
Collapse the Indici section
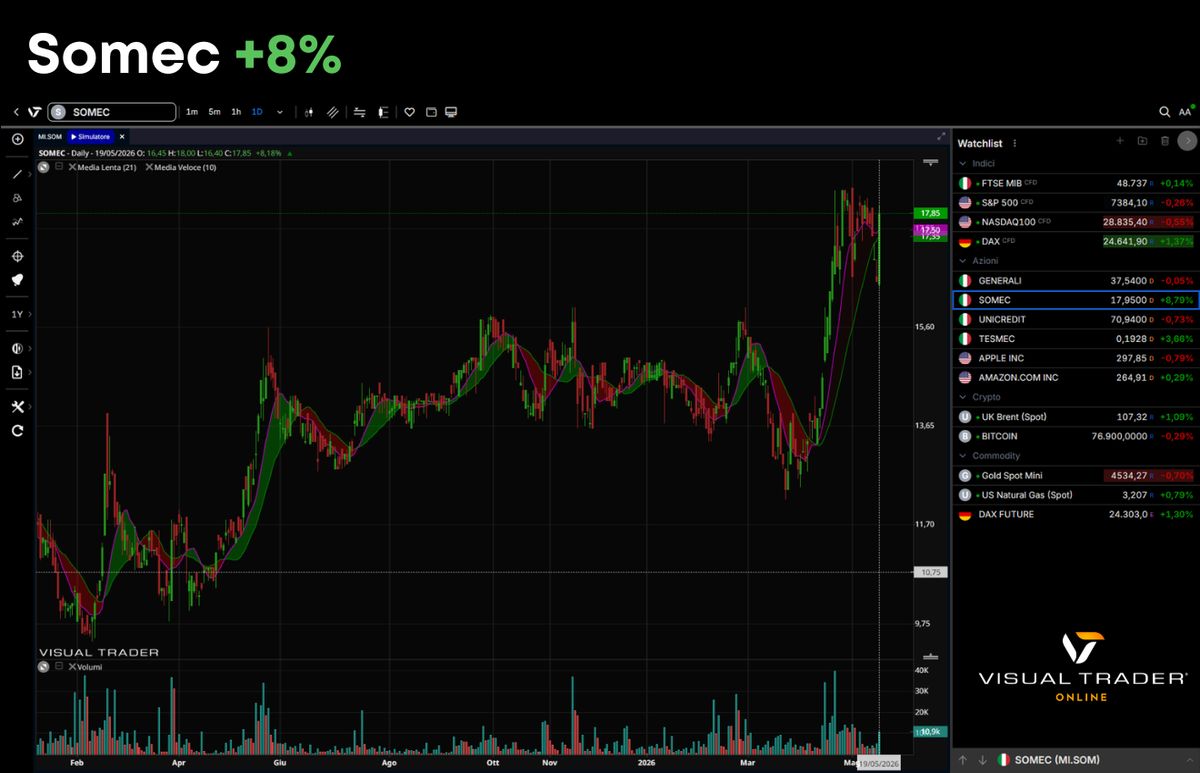pyautogui.click(x=964, y=163)
